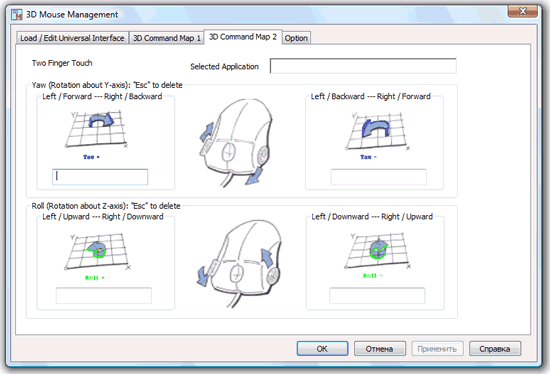Screen dimensions: 550x374
Task: Click the 3D Mouse Management title icon
Action: click(16, 15)
